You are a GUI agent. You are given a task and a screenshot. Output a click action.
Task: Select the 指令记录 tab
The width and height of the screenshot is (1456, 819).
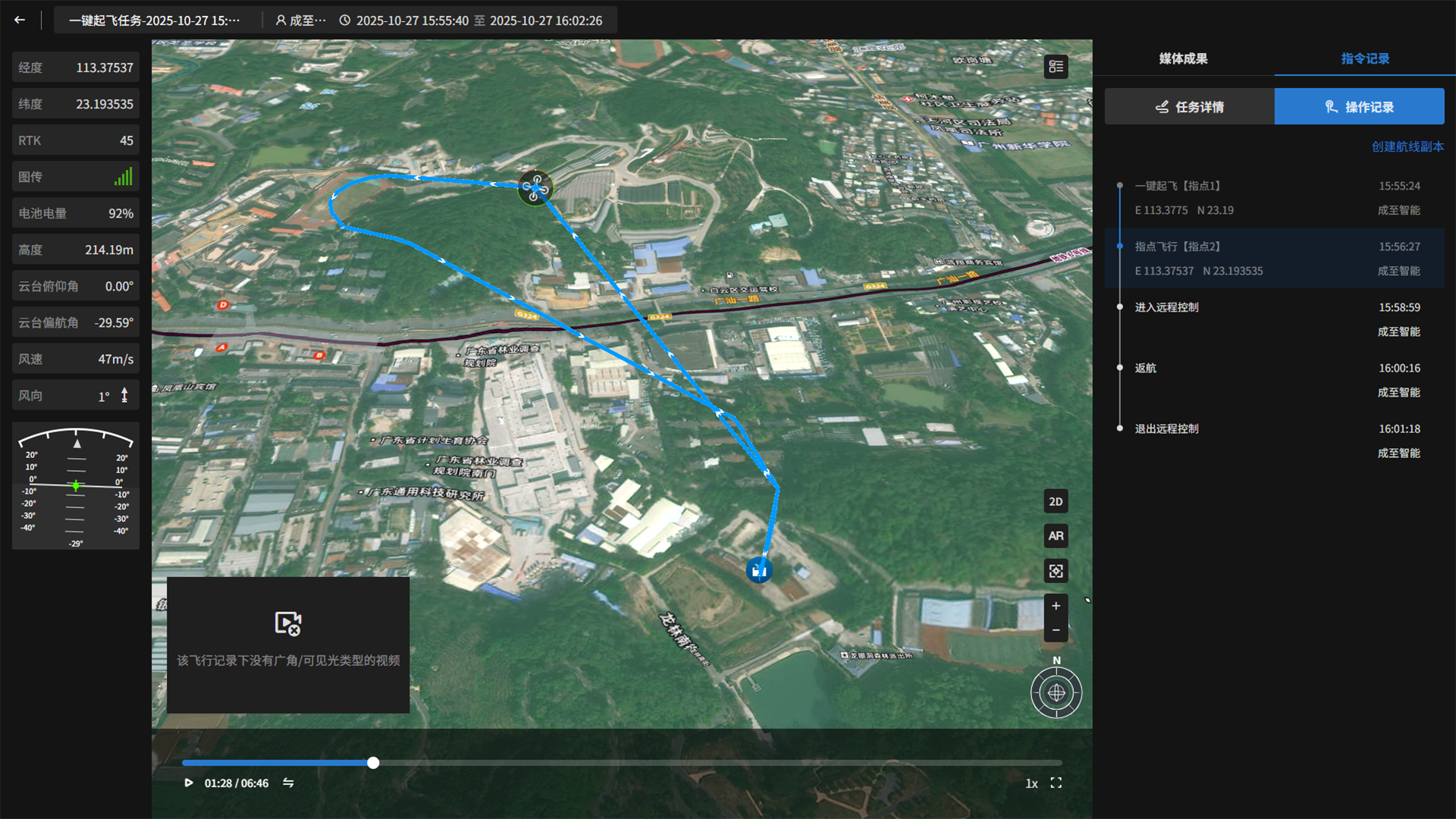coord(1365,58)
